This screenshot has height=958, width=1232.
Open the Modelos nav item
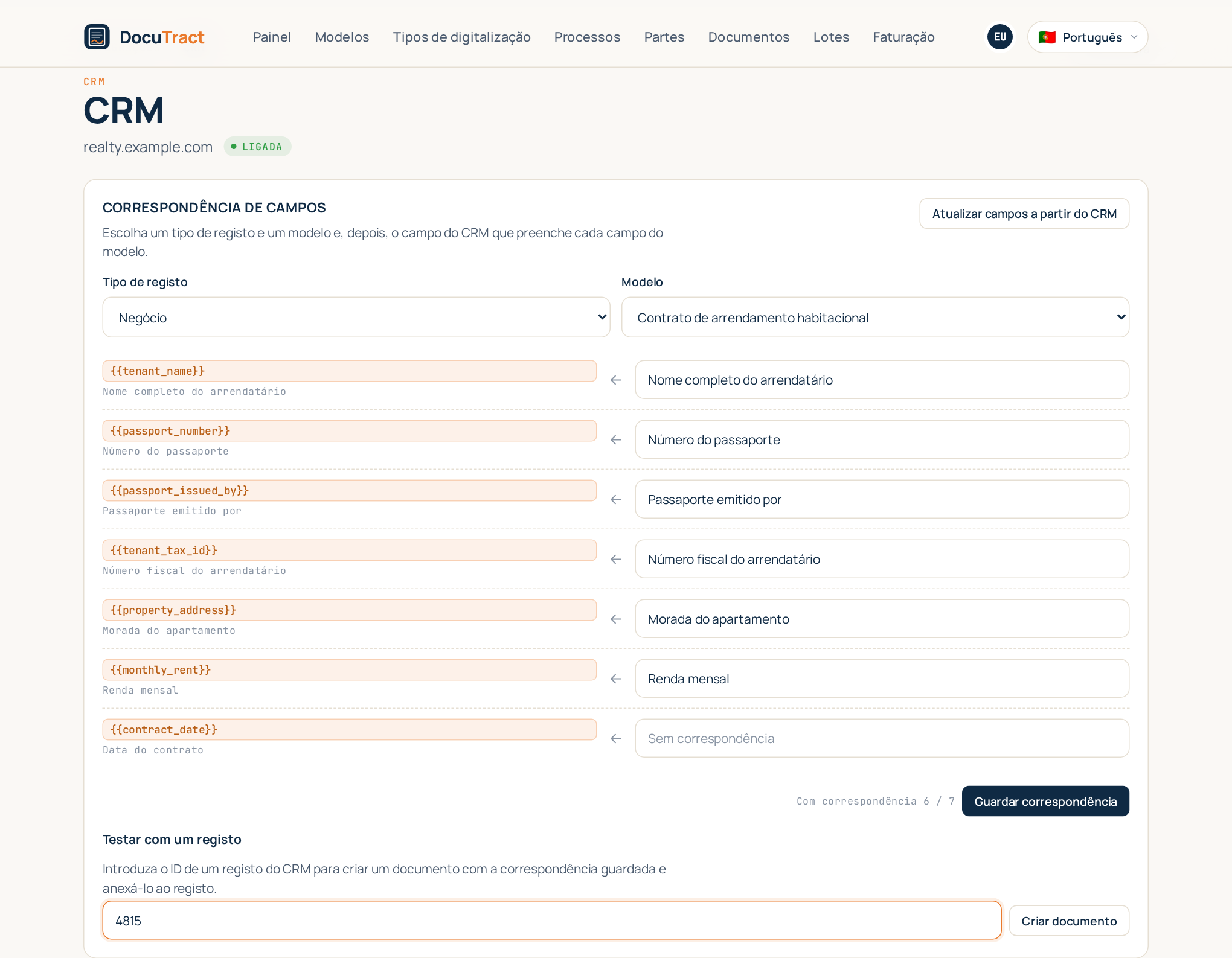[x=342, y=37]
